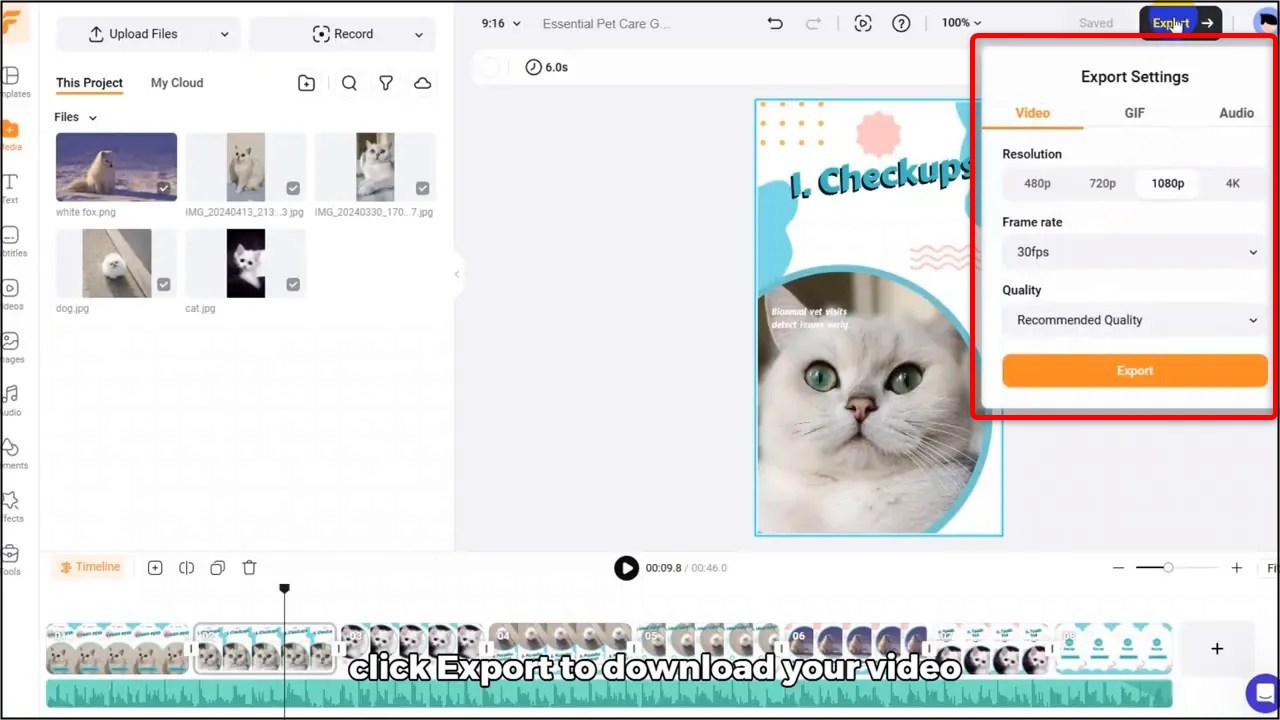Open the My Cloud tab
The height and width of the screenshot is (720, 1280).
coord(176,83)
